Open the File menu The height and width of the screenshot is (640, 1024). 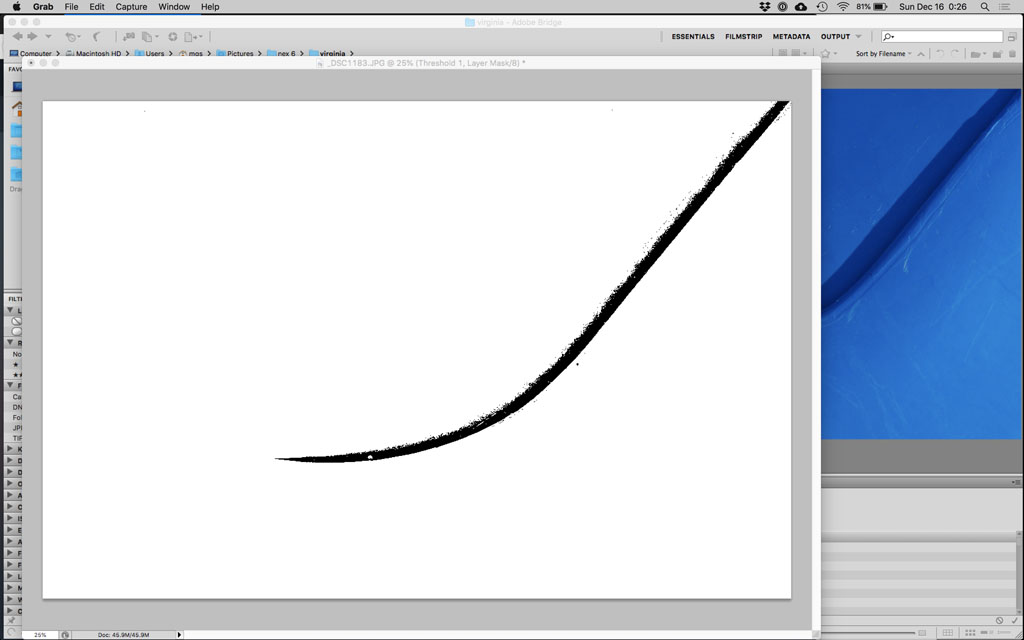tap(71, 7)
